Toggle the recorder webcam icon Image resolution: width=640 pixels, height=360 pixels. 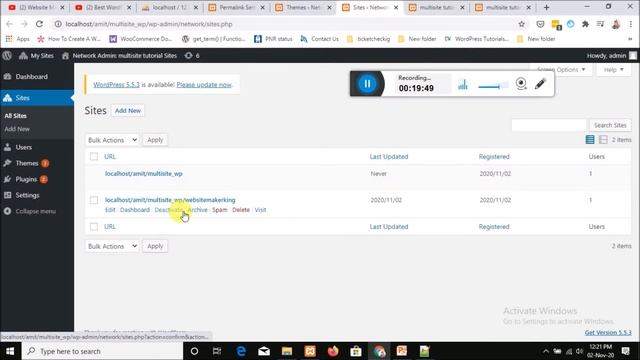521,84
